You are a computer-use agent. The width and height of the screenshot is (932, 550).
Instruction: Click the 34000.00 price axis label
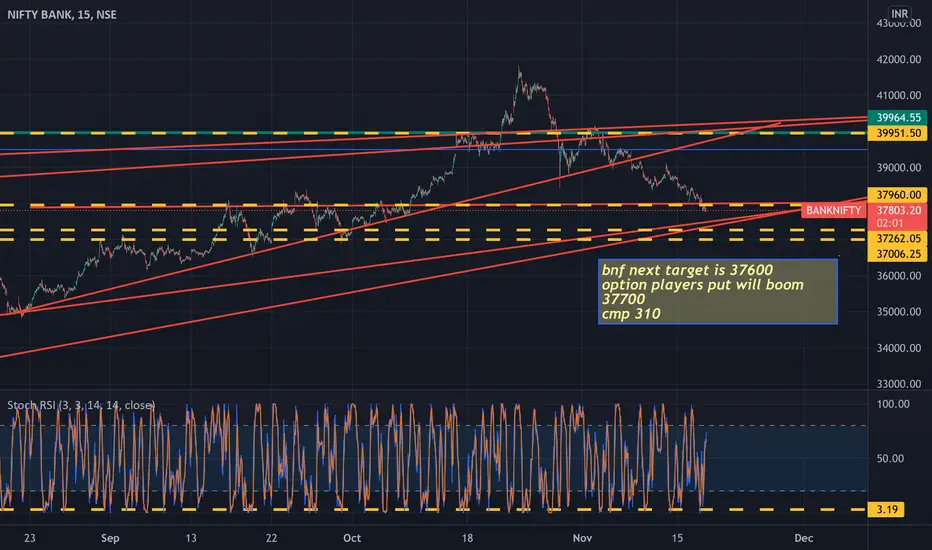[x=899, y=348]
